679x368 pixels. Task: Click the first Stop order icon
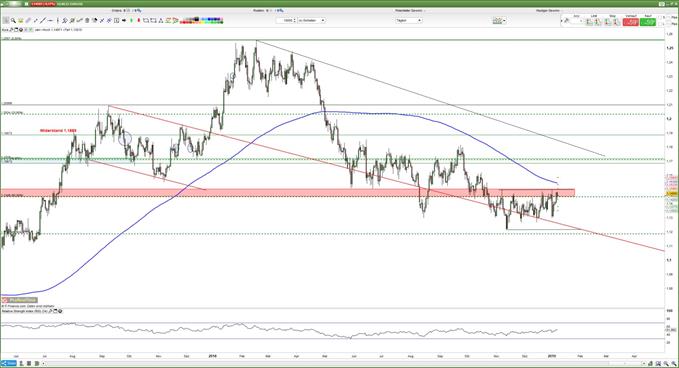[x=606, y=21]
